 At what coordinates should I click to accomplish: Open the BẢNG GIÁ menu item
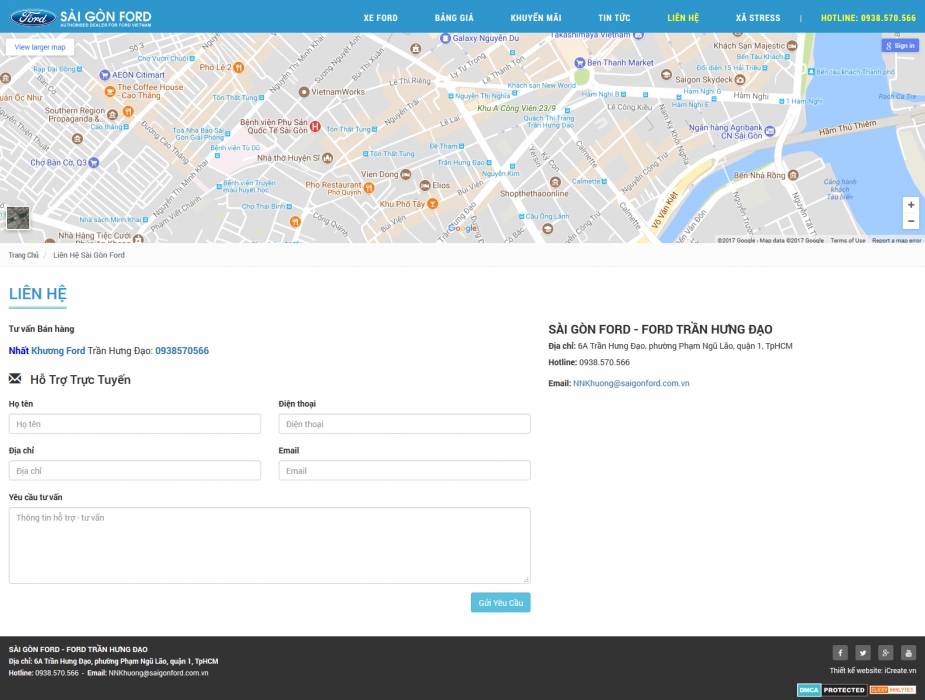point(454,18)
